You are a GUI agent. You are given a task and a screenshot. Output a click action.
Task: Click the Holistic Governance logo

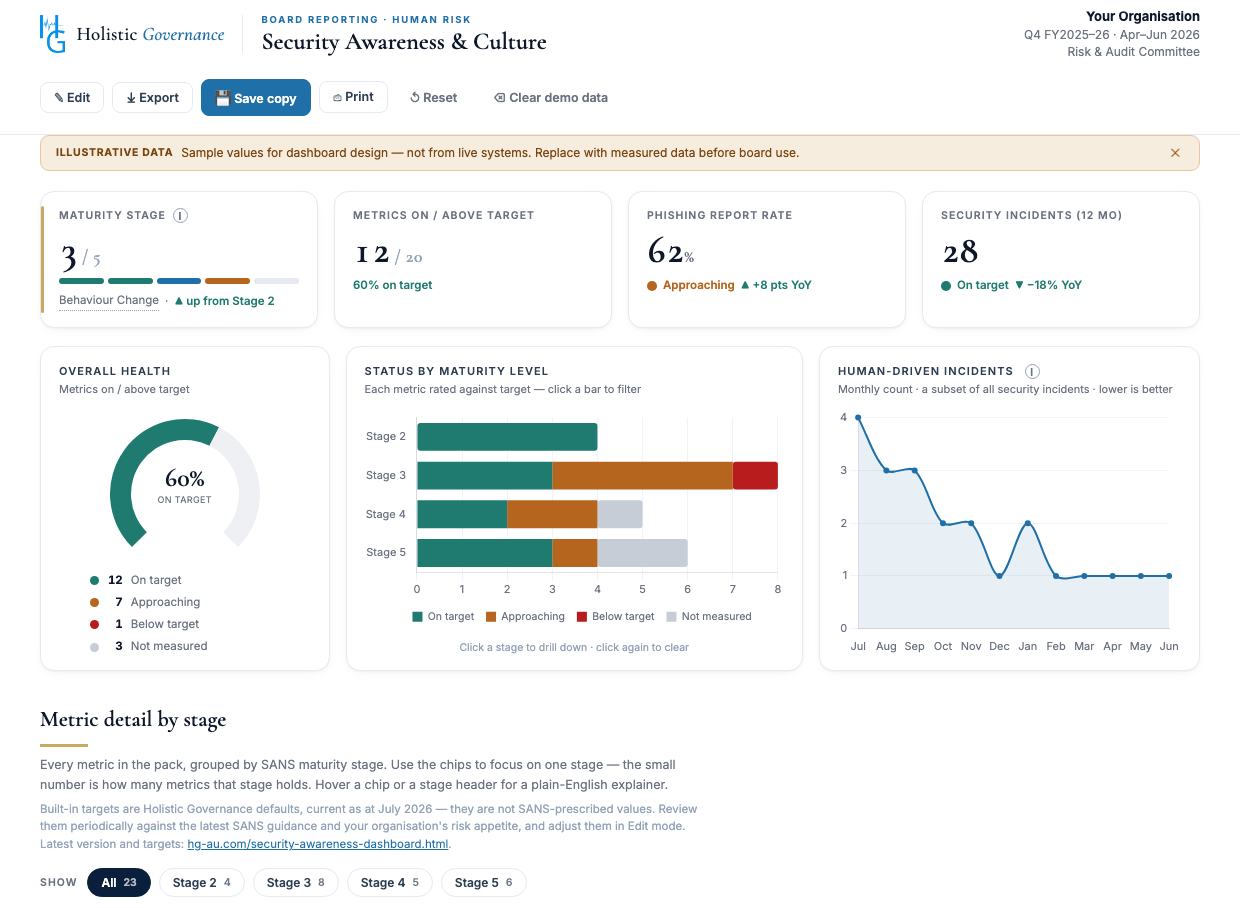point(132,34)
